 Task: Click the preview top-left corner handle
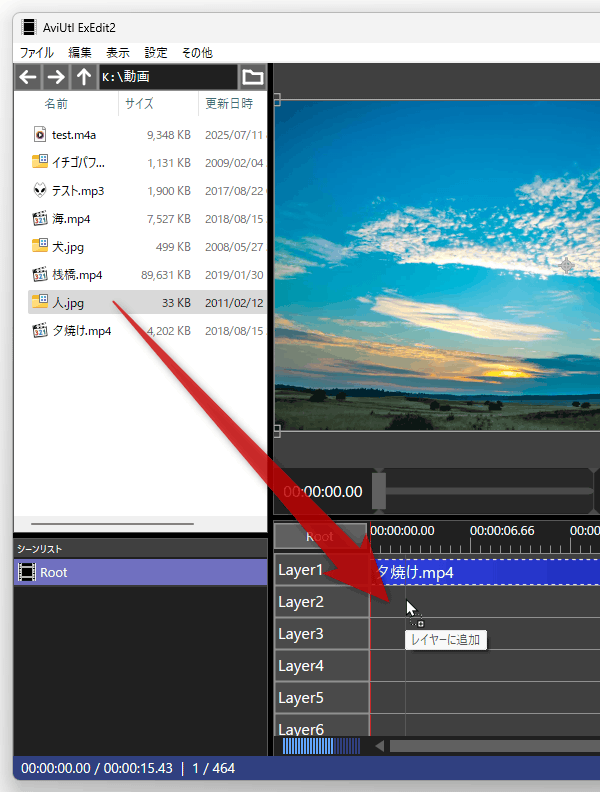click(277, 100)
